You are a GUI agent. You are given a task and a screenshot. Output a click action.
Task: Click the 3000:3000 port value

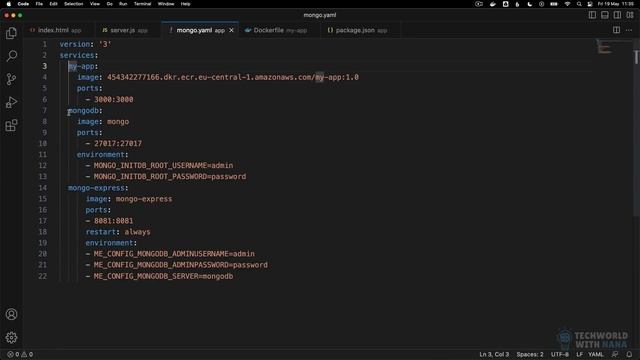pyautogui.click(x=113, y=99)
